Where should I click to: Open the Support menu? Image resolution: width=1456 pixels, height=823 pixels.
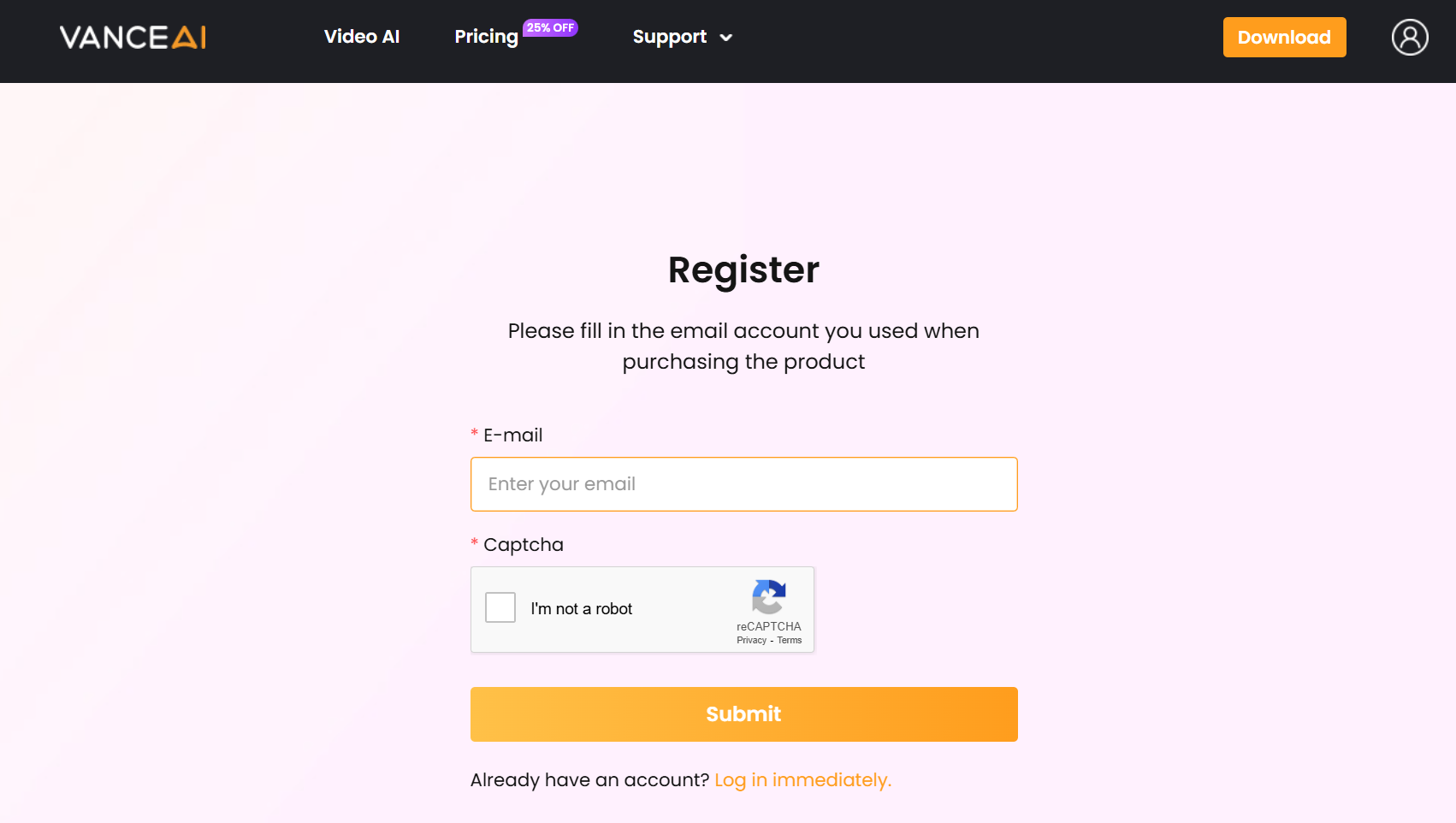tap(669, 37)
